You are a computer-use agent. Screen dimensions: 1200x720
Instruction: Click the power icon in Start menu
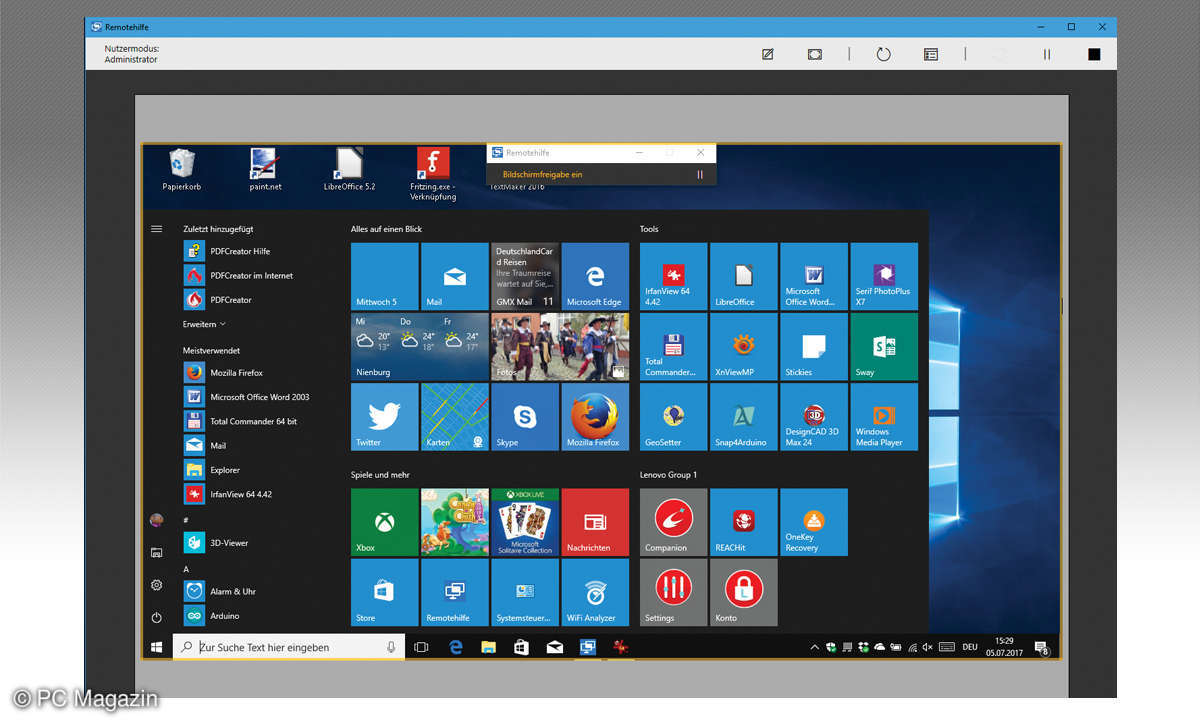(x=156, y=617)
